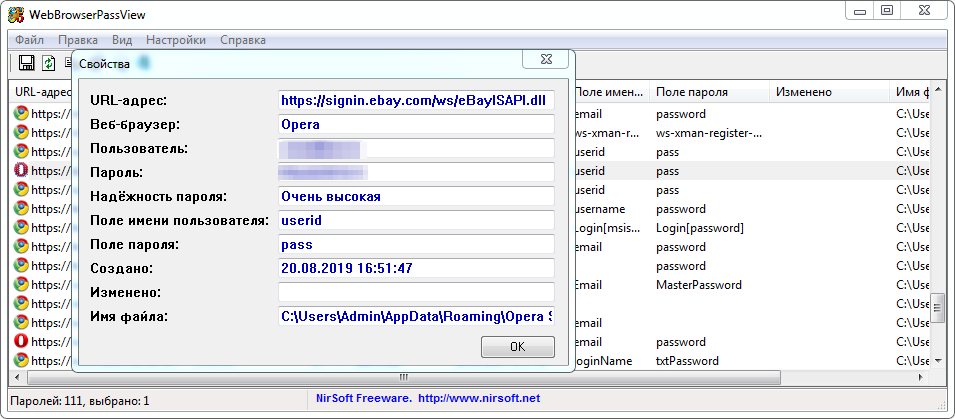The image size is (955, 419).
Task: Select the ws-xman-r... cell
Action: coord(605,133)
